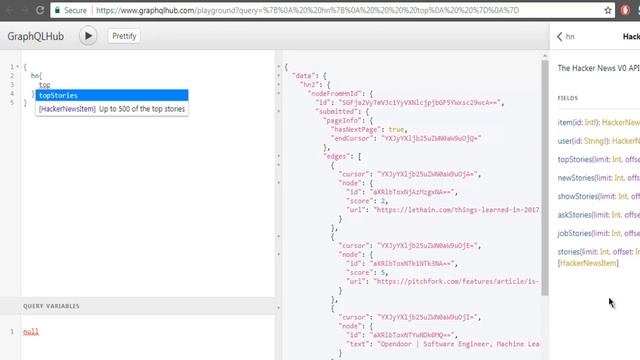The image size is (640, 360).
Task: Click the "score": 5 entry
Action: (x=367, y=272)
